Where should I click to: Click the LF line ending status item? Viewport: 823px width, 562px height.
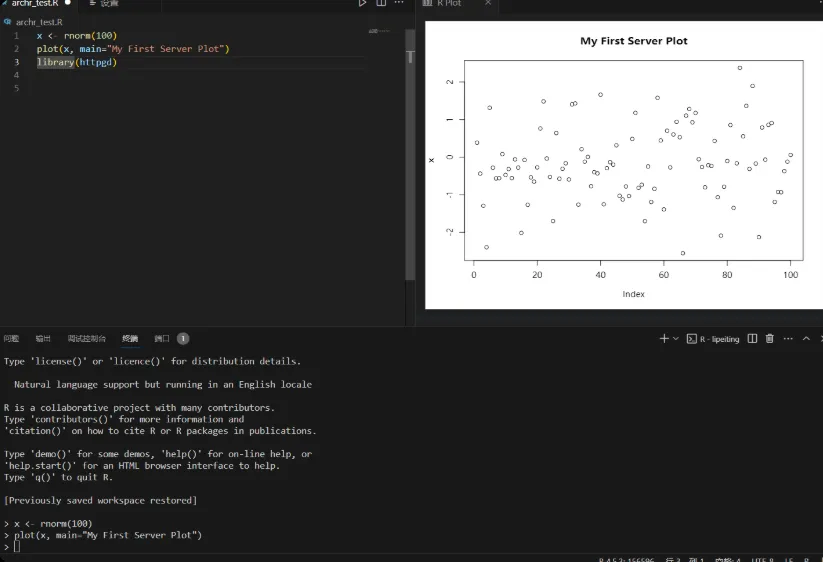point(789,560)
